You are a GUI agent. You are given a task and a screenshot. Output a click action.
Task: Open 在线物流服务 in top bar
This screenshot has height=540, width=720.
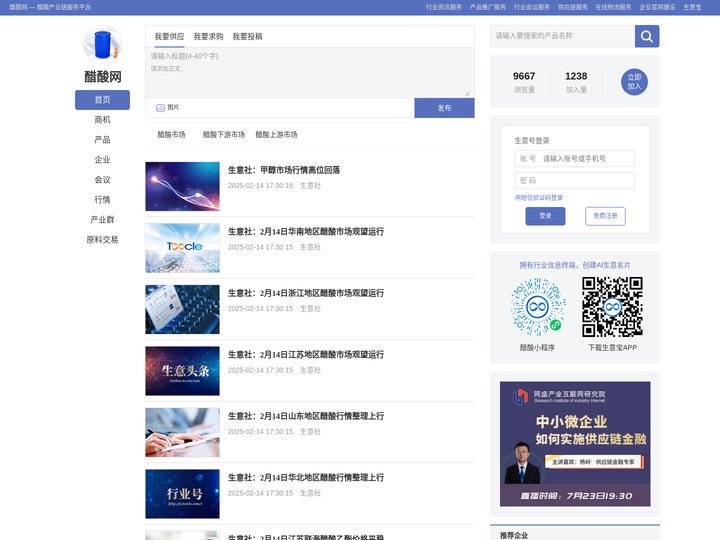(613, 7)
